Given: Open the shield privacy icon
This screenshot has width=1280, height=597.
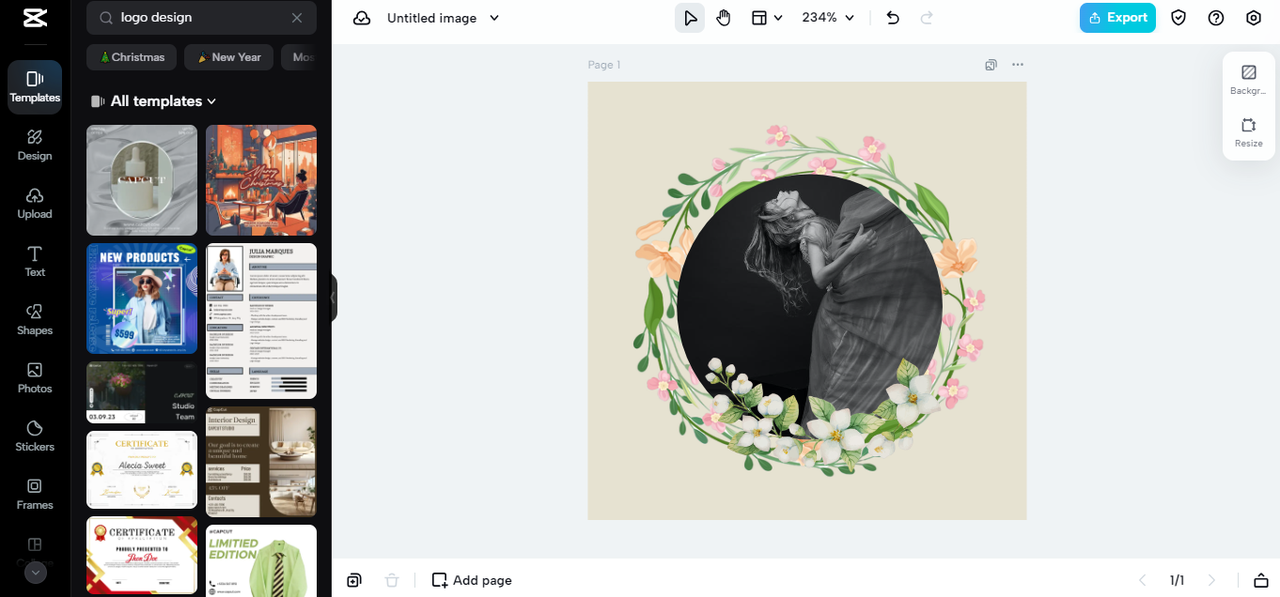Looking at the screenshot, I should click(x=1179, y=18).
